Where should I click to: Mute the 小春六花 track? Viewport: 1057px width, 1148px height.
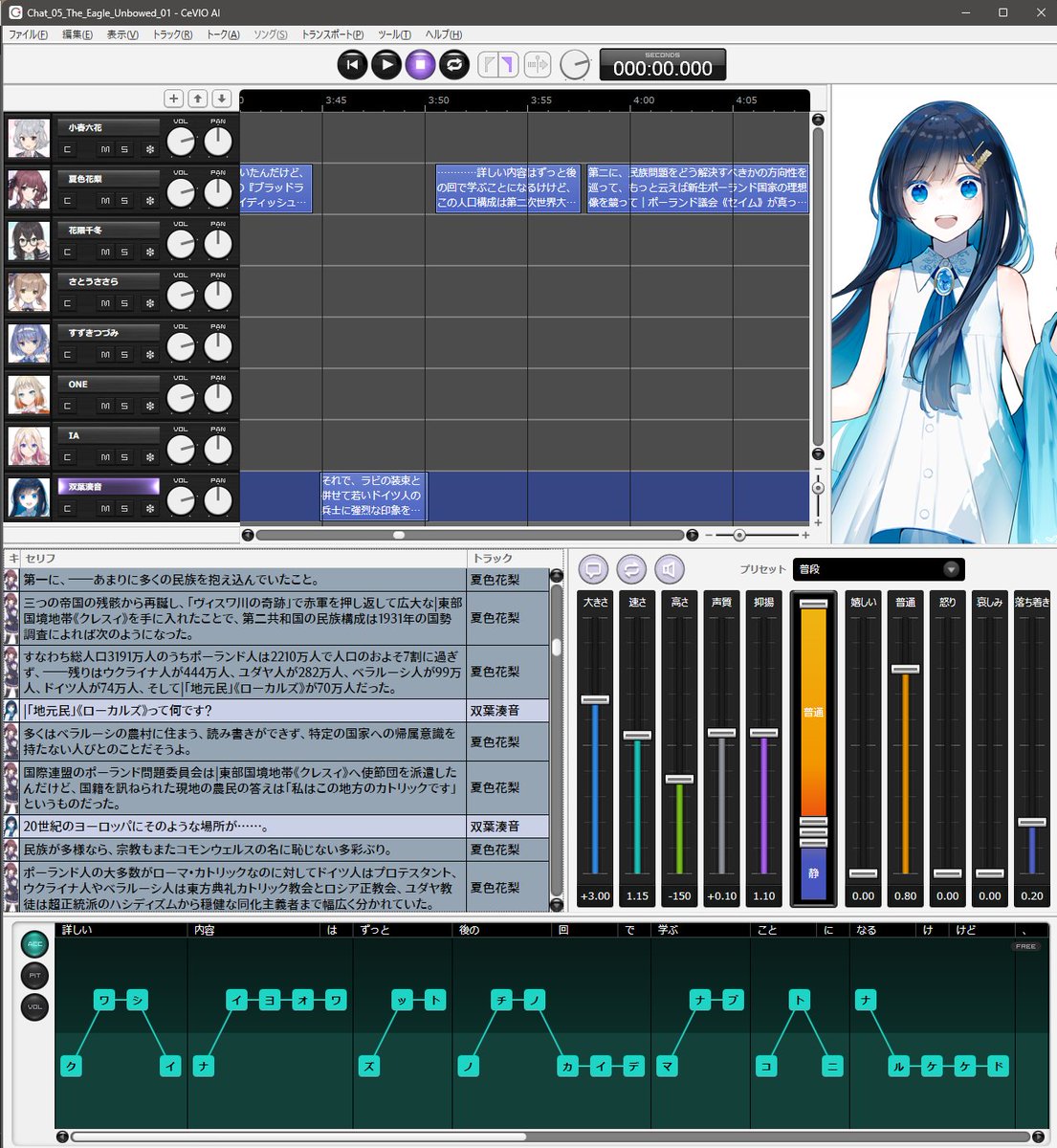(105, 149)
